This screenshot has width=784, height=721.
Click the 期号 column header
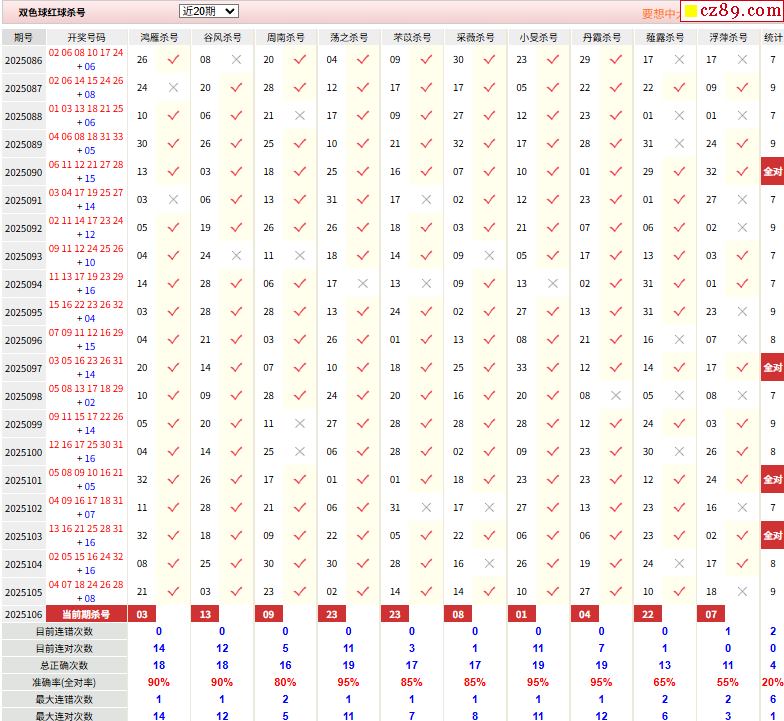(x=23, y=37)
